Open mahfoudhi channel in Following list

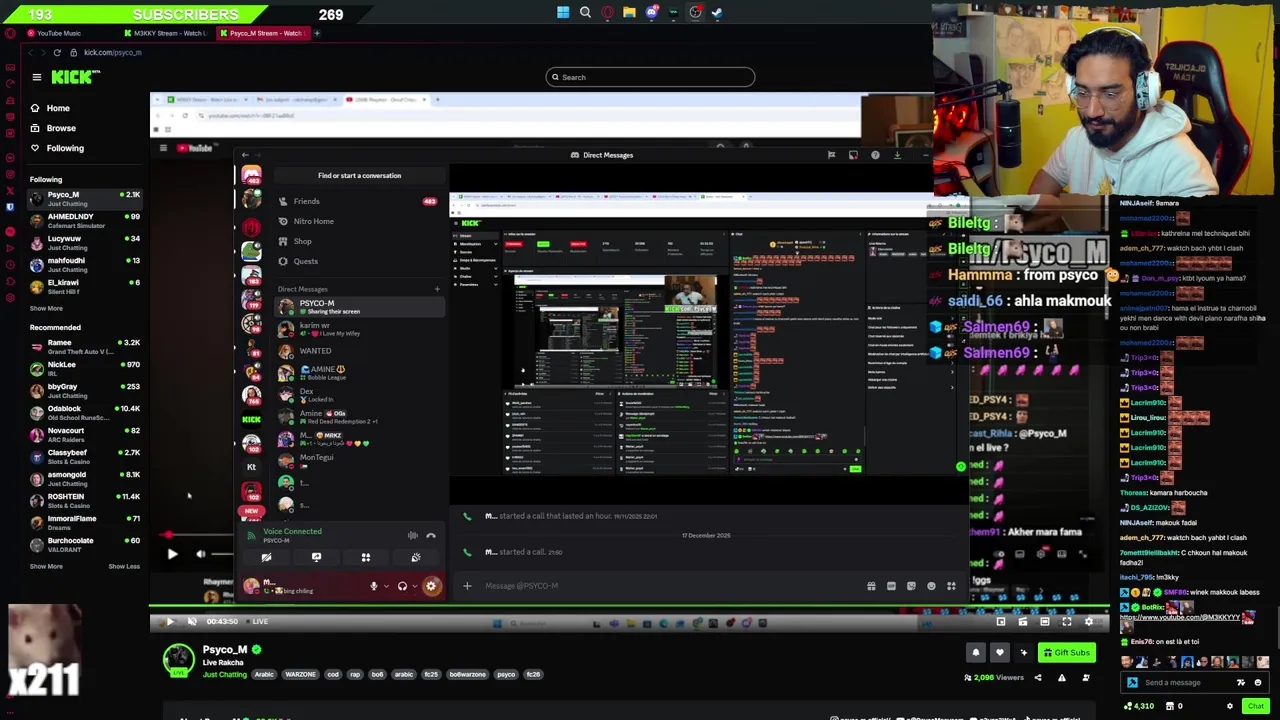tap(86, 265)
